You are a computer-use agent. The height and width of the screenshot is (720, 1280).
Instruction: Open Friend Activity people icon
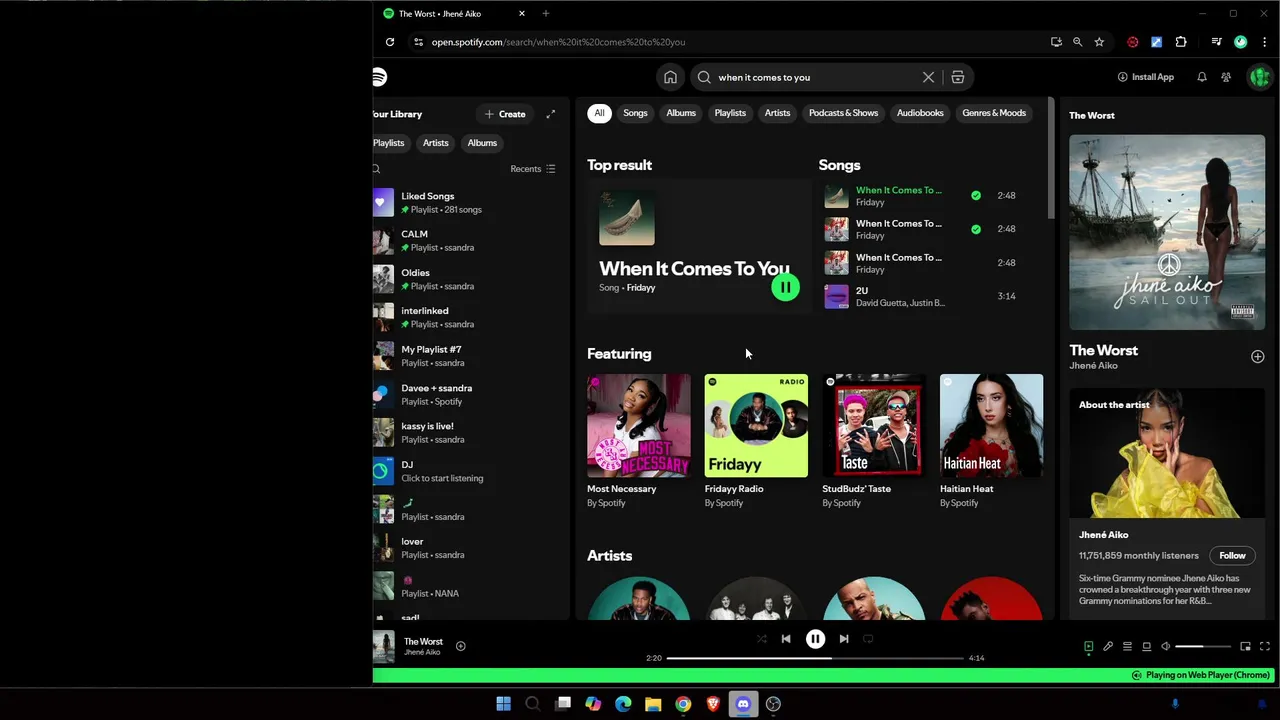click(x=1226, y=77)
